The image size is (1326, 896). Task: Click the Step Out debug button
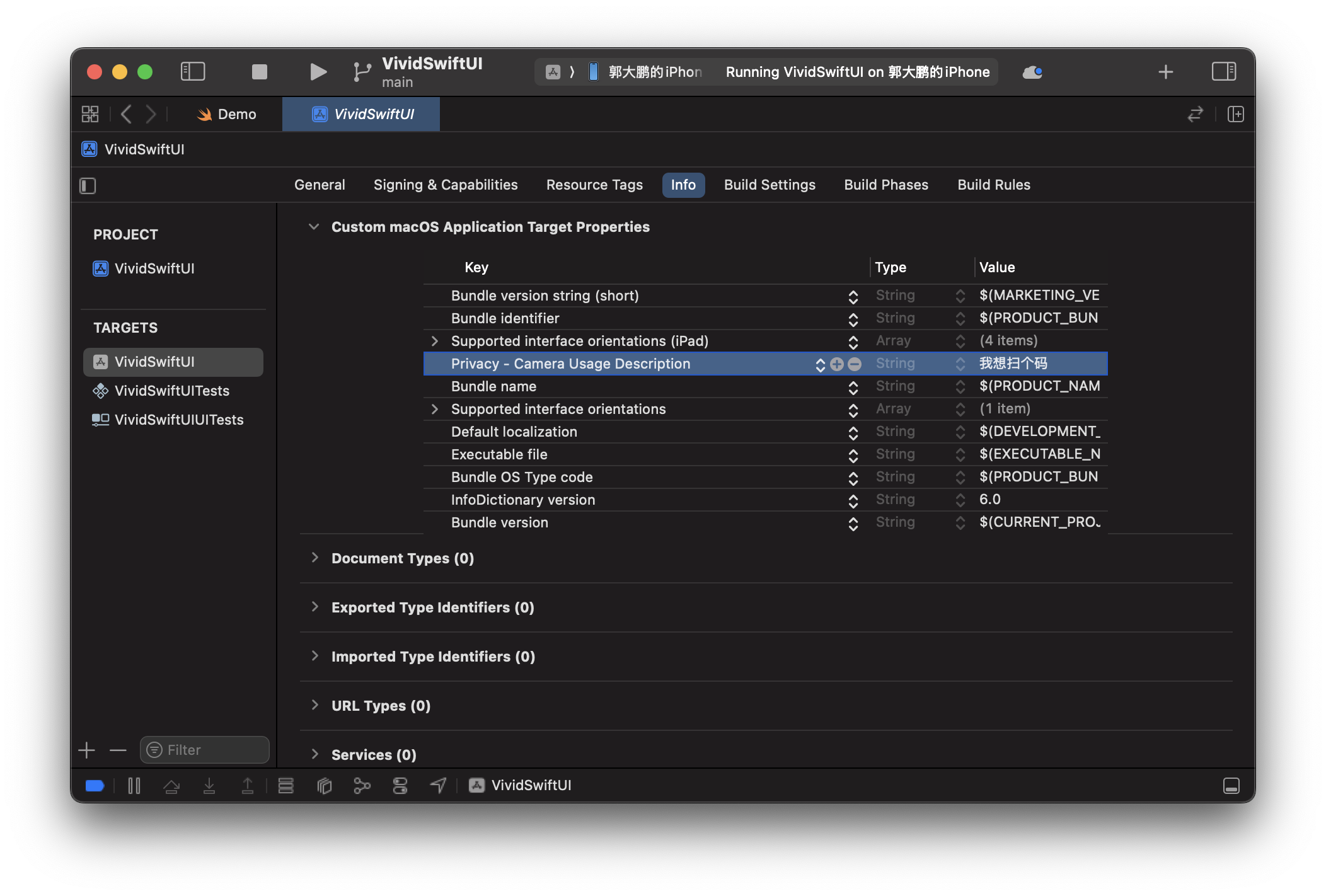click(x=247, y=786)
